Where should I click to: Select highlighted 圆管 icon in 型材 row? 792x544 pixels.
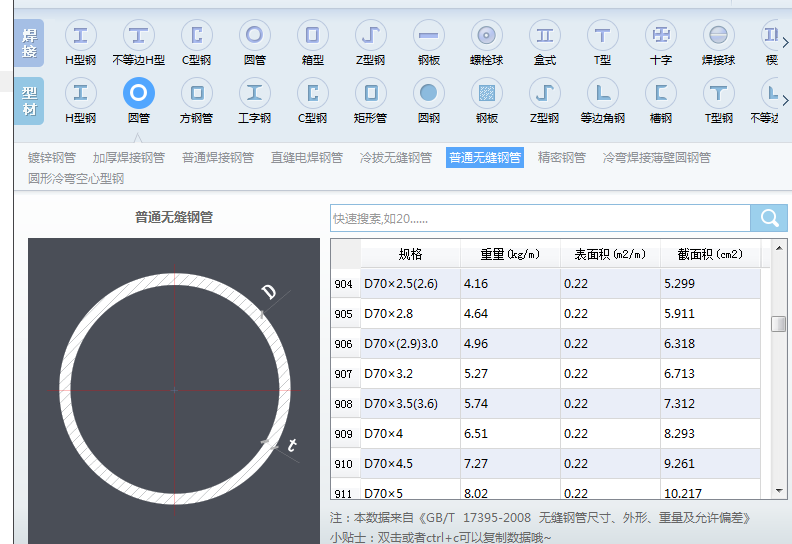coord(138,93)
